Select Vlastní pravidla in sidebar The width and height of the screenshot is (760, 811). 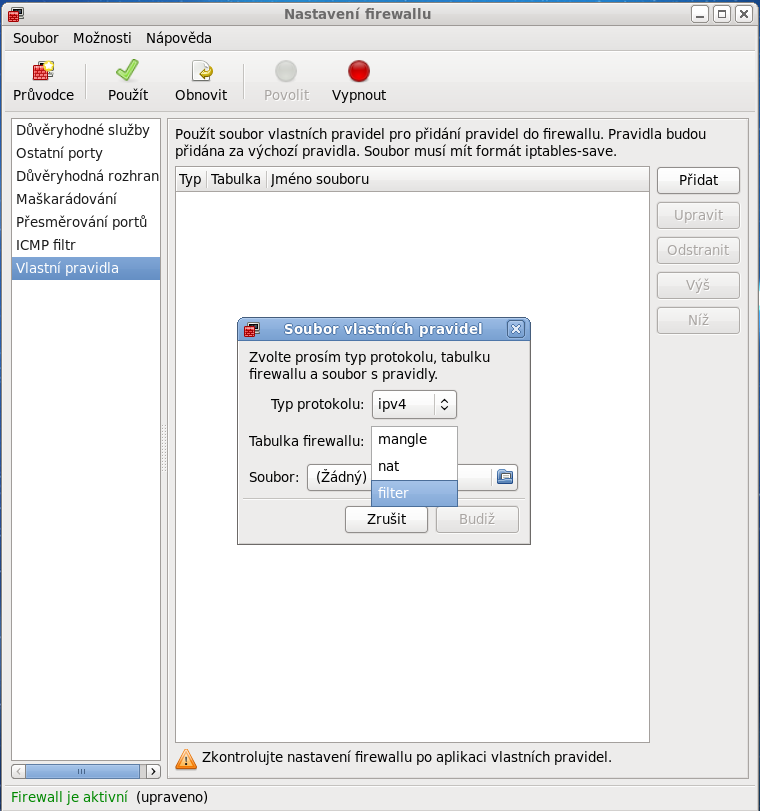[86, 268]
